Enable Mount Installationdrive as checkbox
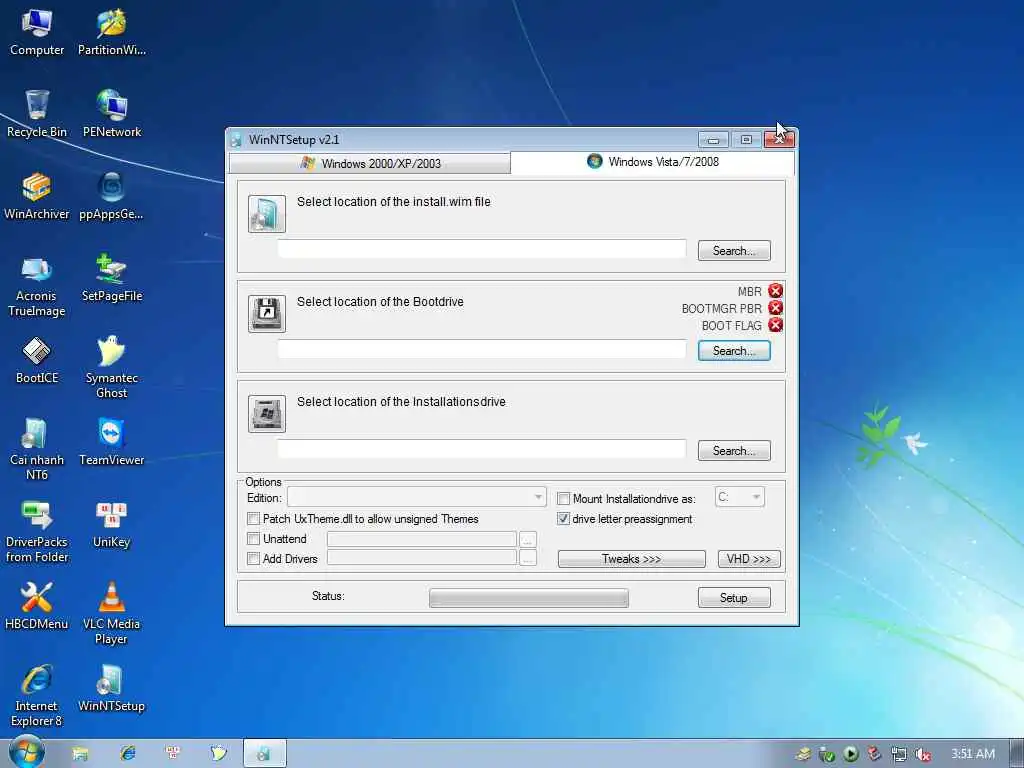The height and width of the screenshot is (768, 1024). (563, 499)
